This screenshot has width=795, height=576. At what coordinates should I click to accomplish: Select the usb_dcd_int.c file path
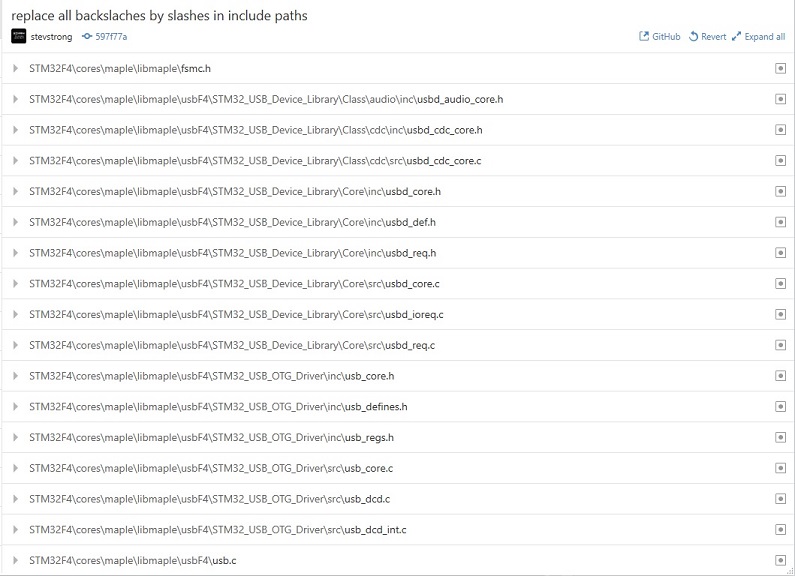point(218,530)
